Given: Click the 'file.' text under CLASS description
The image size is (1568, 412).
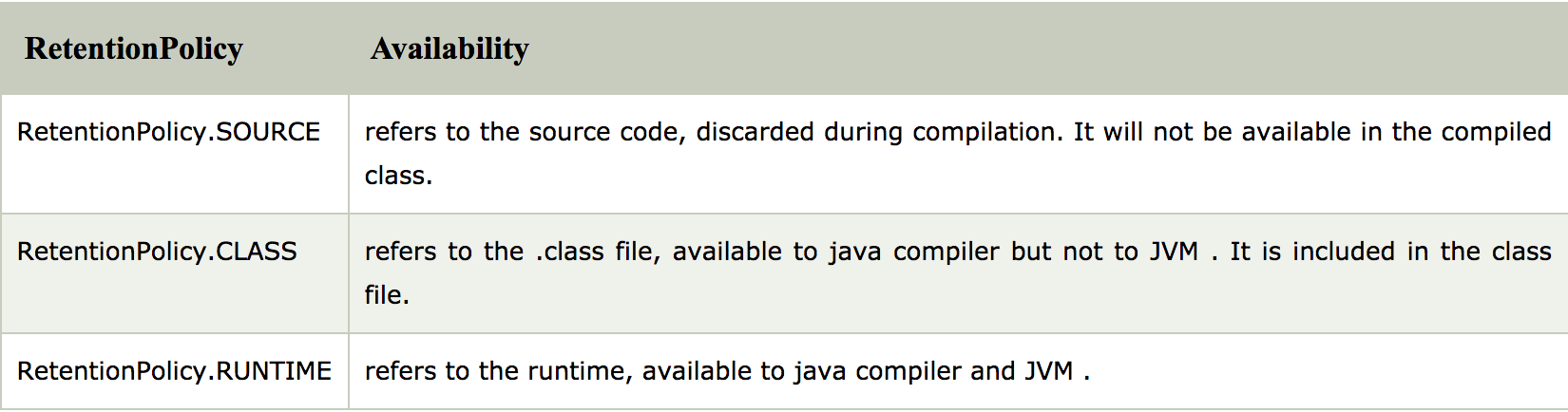Looking at the screenshot, I should click(x=387, y=295).
